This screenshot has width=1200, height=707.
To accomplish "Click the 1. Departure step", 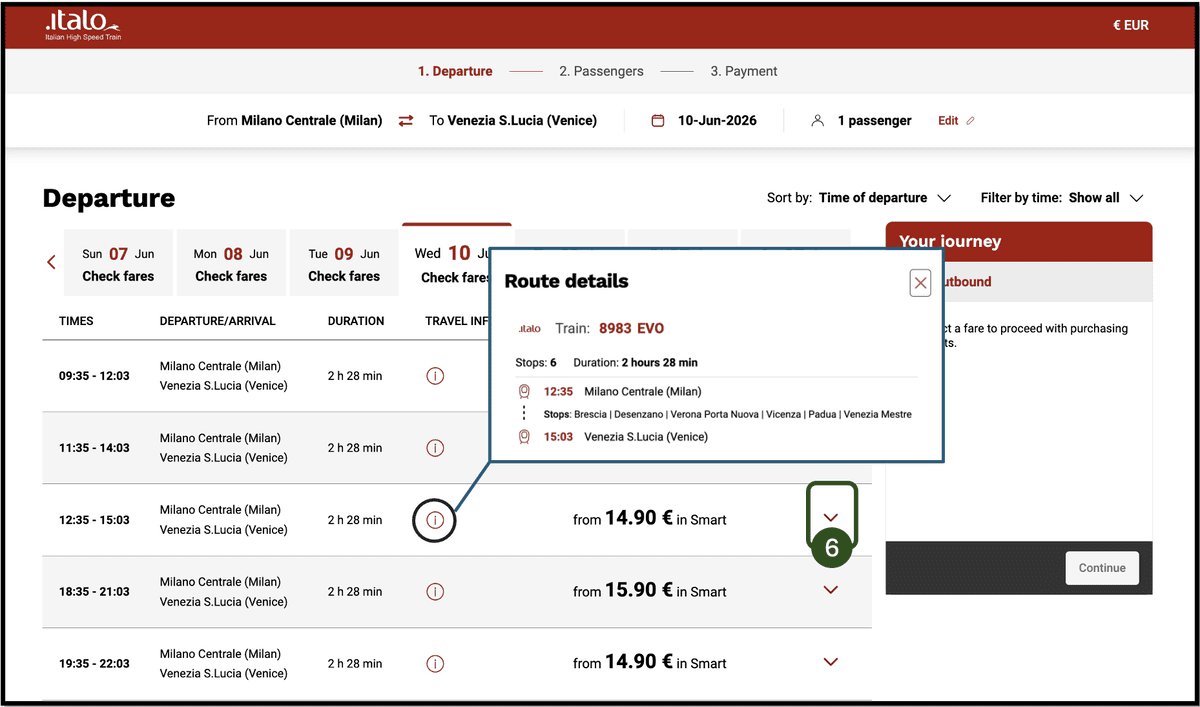I will click(455, 71).
